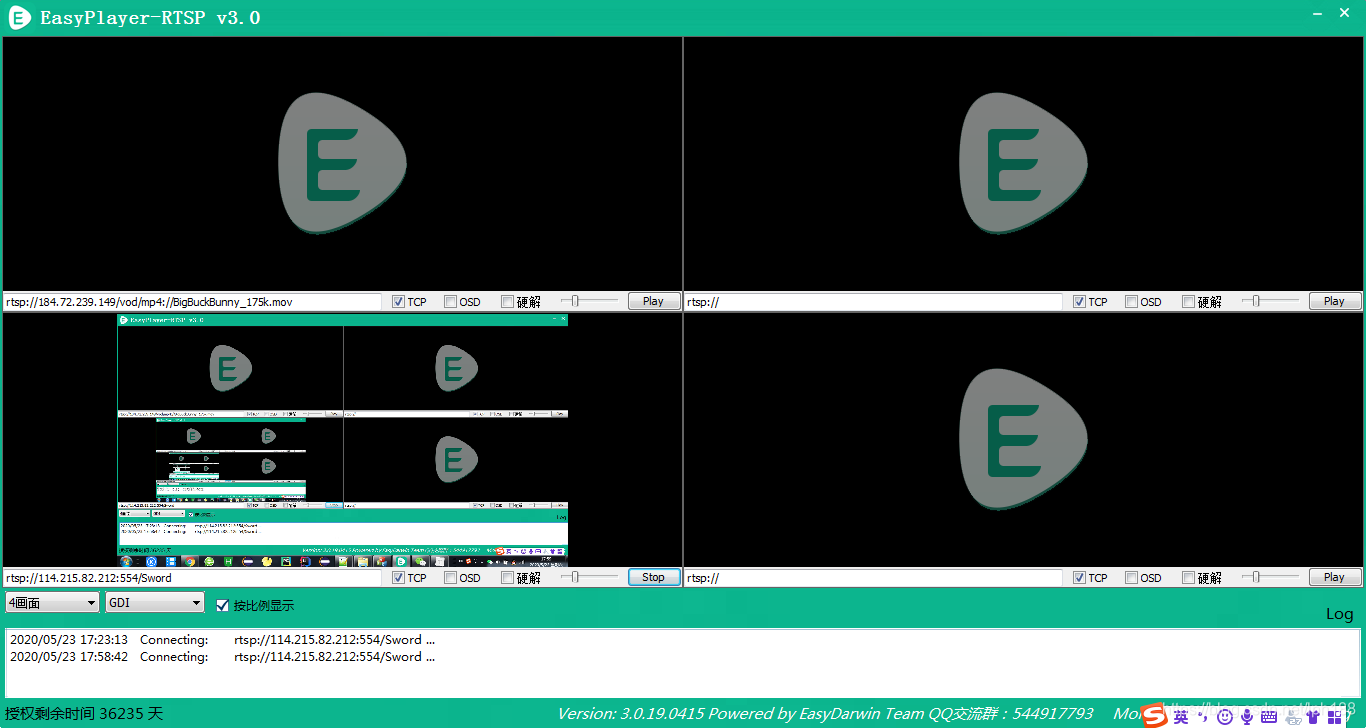Click the Log label
Image resolution: width=1366 pixels, height=728 pixels.
(x=1339, y=614)
